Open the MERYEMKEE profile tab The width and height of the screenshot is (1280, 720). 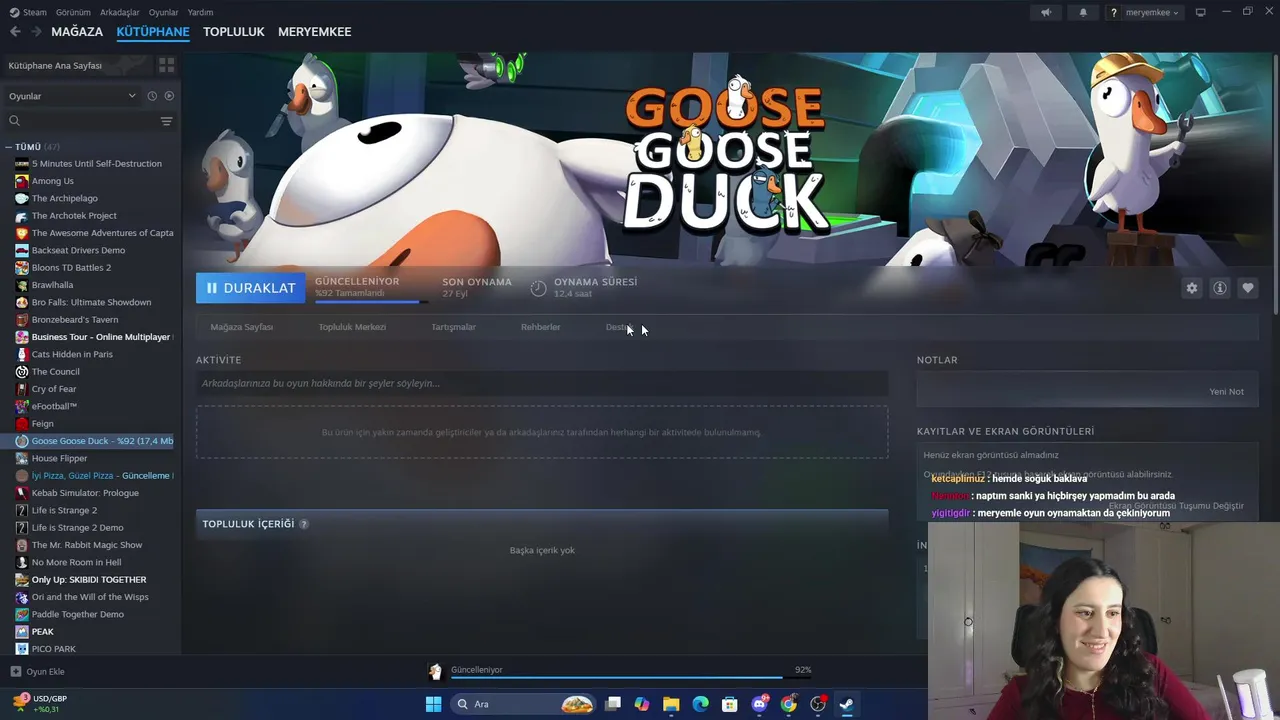tap(314, 32)
